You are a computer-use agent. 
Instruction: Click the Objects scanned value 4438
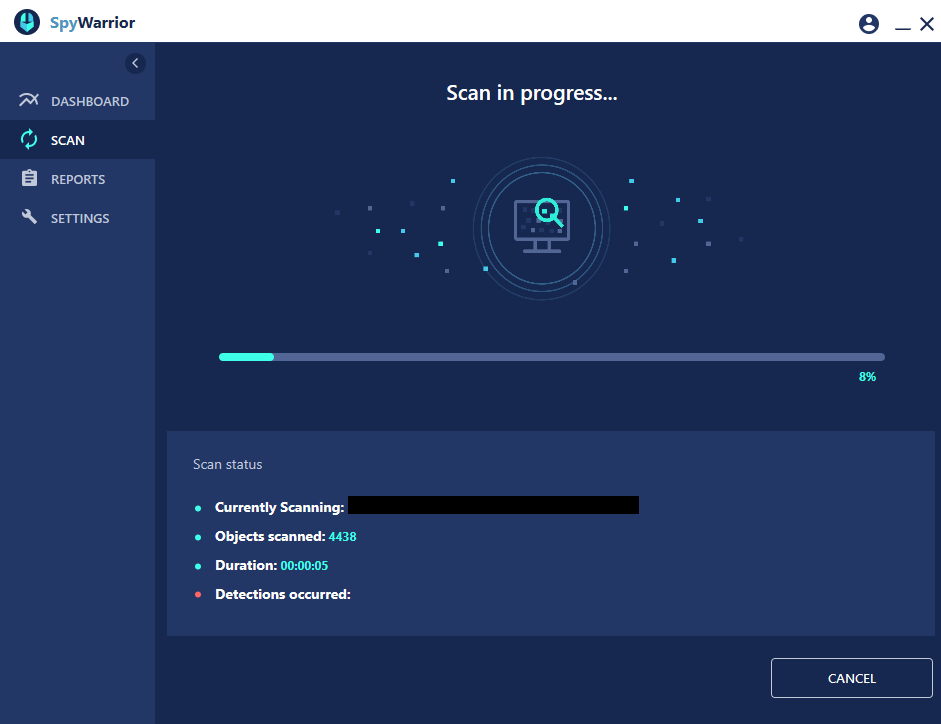(343, 537)
